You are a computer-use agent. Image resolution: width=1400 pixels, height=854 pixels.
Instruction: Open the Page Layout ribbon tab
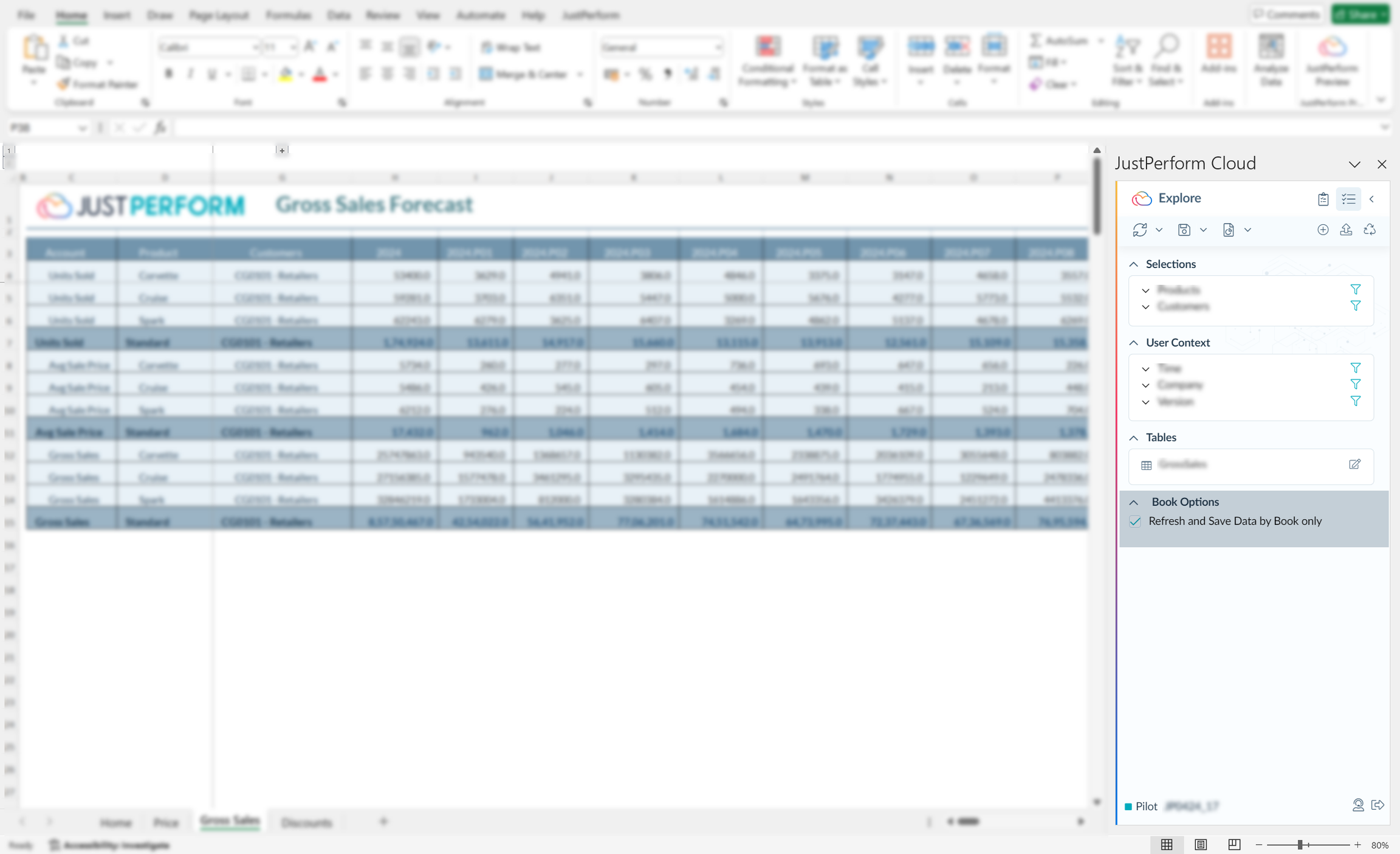tap(219, 15)
